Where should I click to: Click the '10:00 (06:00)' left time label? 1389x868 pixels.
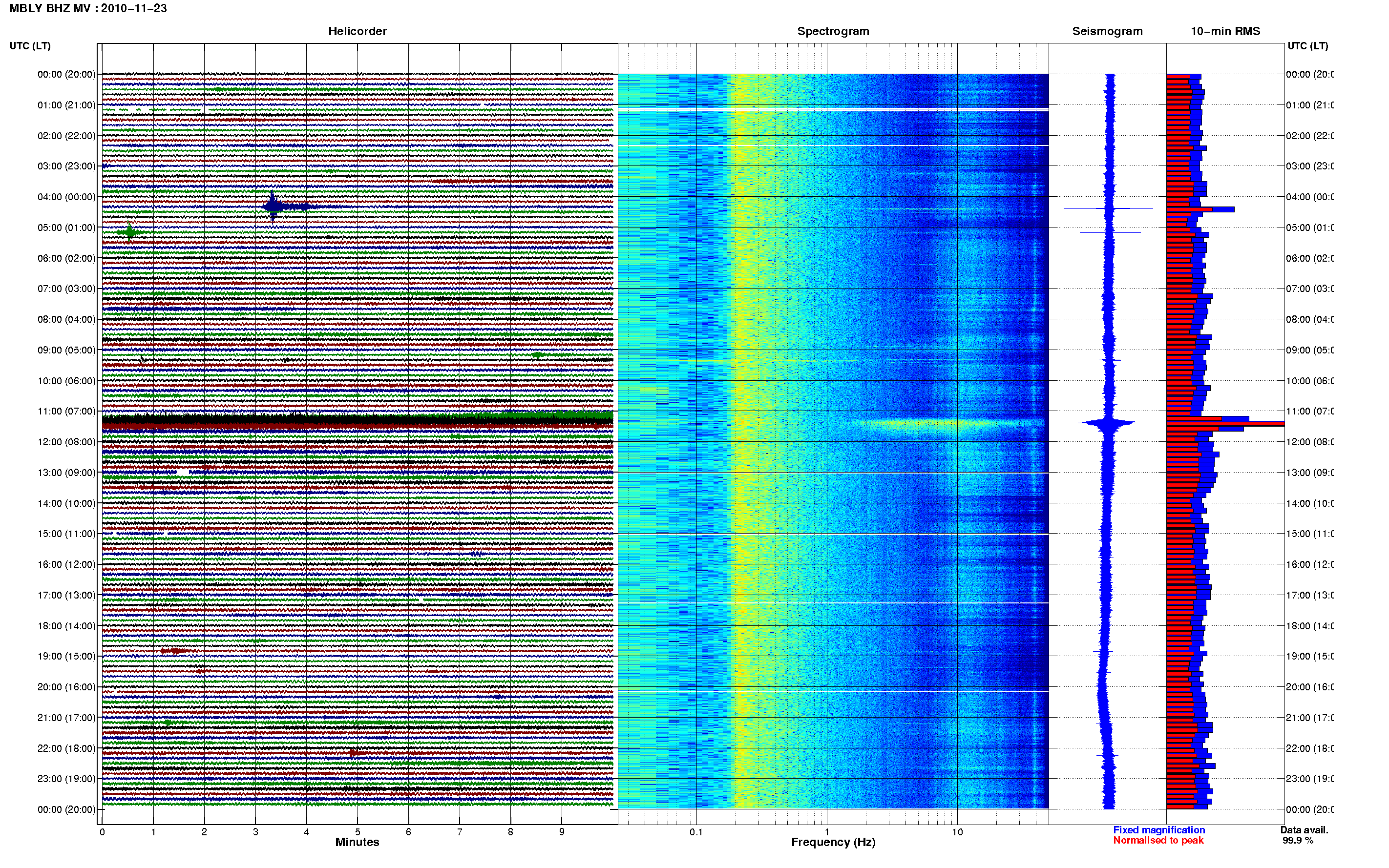pyautogui.click(x=66, y=381)
